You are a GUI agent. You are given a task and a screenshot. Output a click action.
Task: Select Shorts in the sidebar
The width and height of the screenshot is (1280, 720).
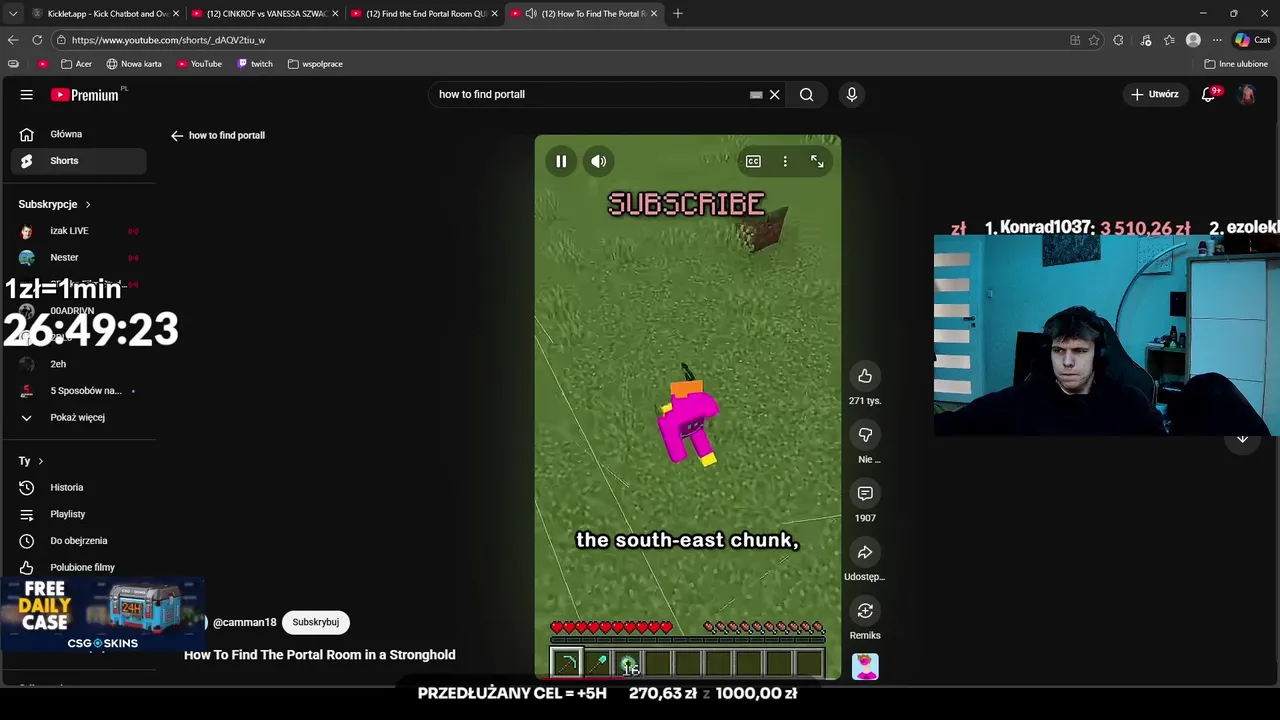[x=78, y=161]
